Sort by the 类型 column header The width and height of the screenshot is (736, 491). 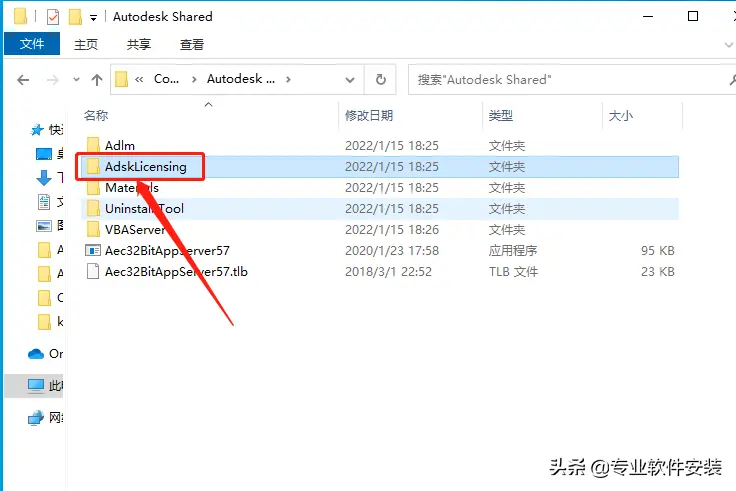click(x=500, y=115)
